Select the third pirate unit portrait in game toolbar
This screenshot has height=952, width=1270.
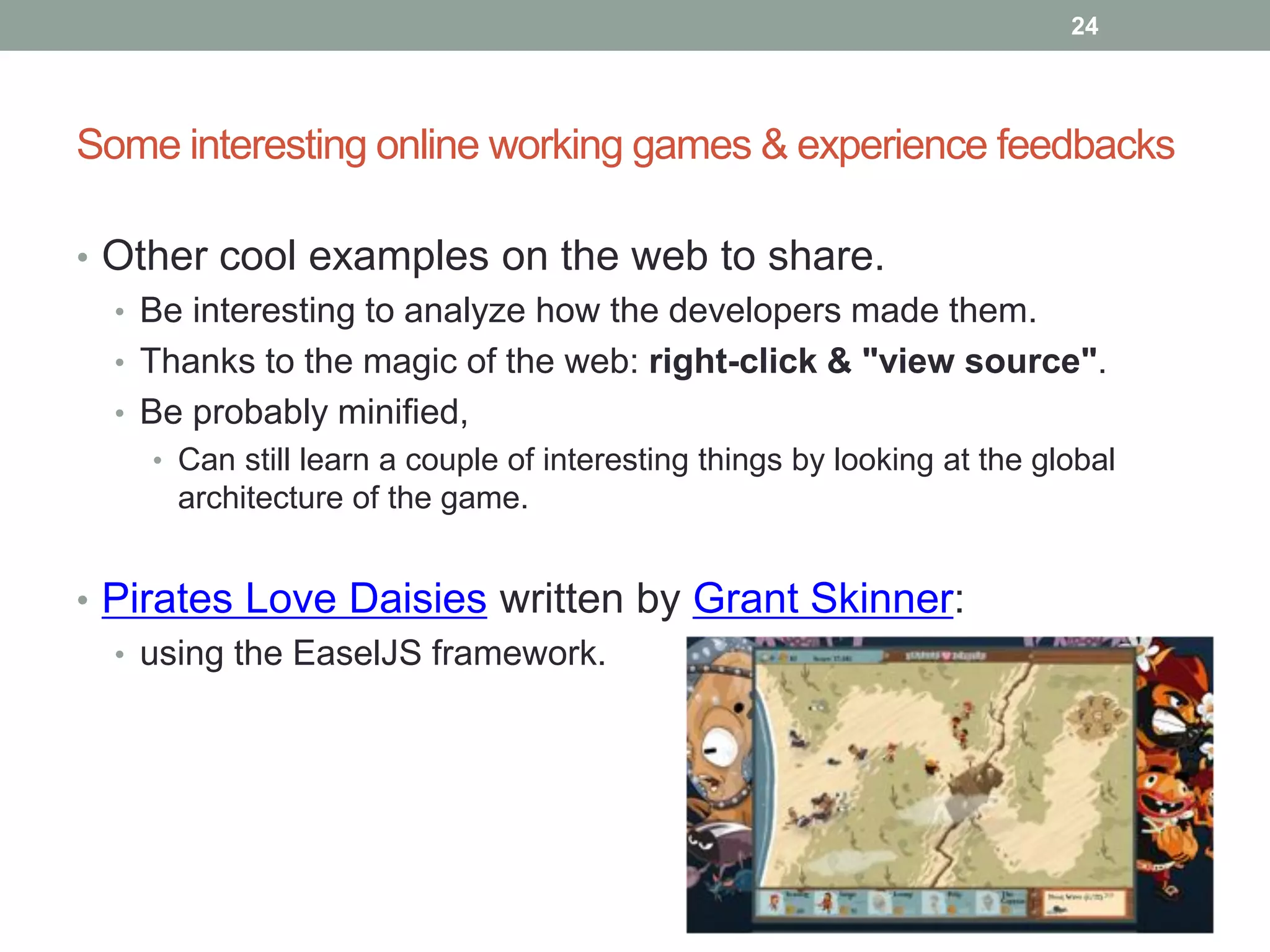pos(880,902)
